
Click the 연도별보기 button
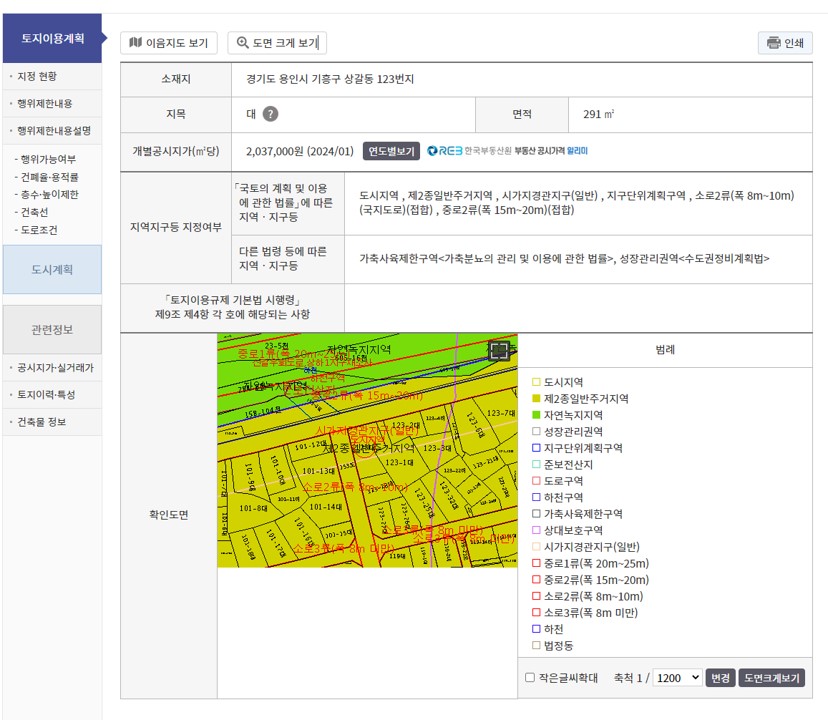click(x=391, y=151)
